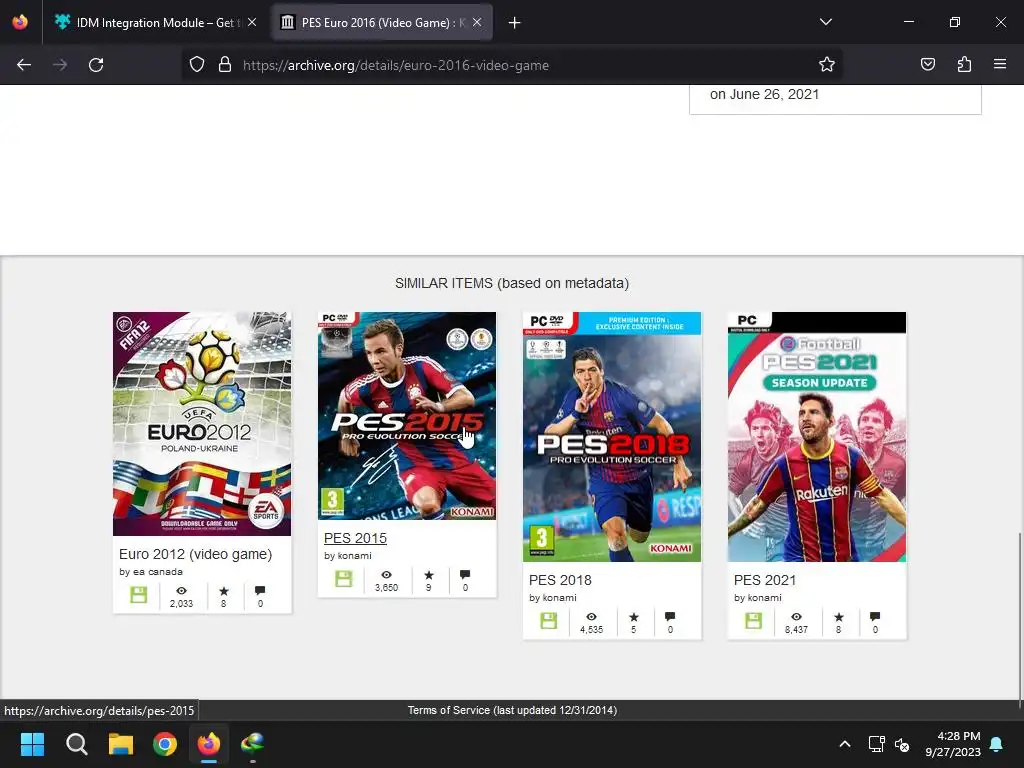Screen dimensions: 1024x768
Task: Click the software disk icon on Euro 2012
Action: 138,595
